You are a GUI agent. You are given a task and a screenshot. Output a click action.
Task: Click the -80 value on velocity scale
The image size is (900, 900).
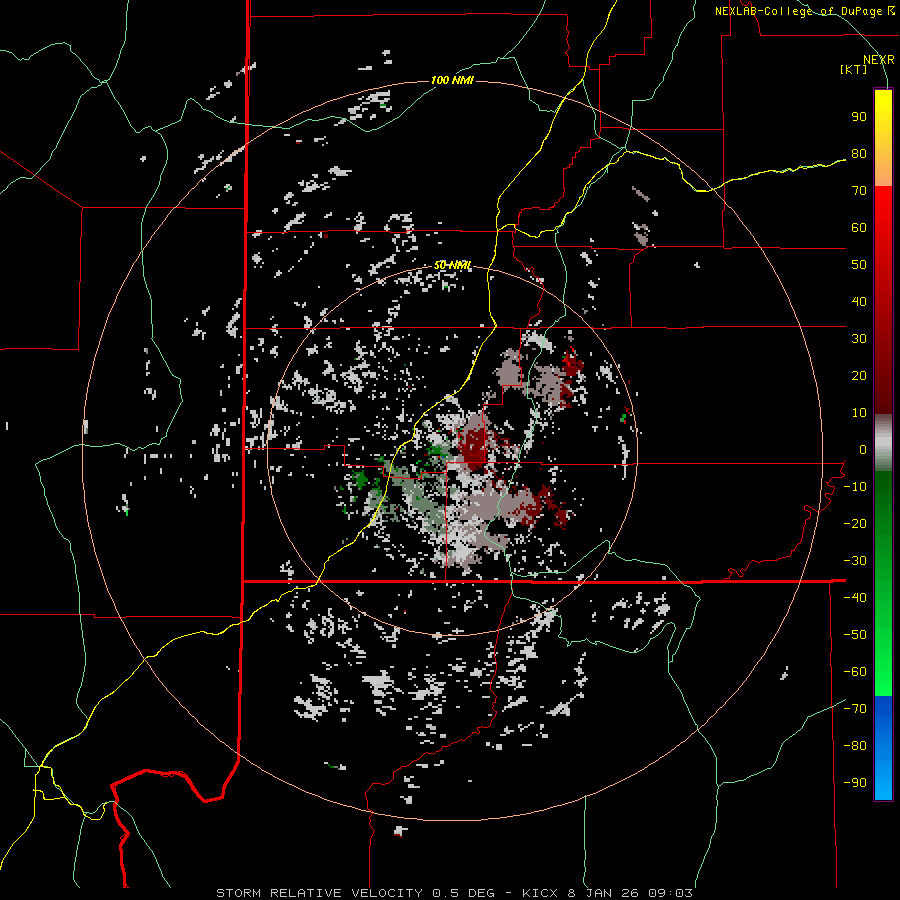click(855, 746)
